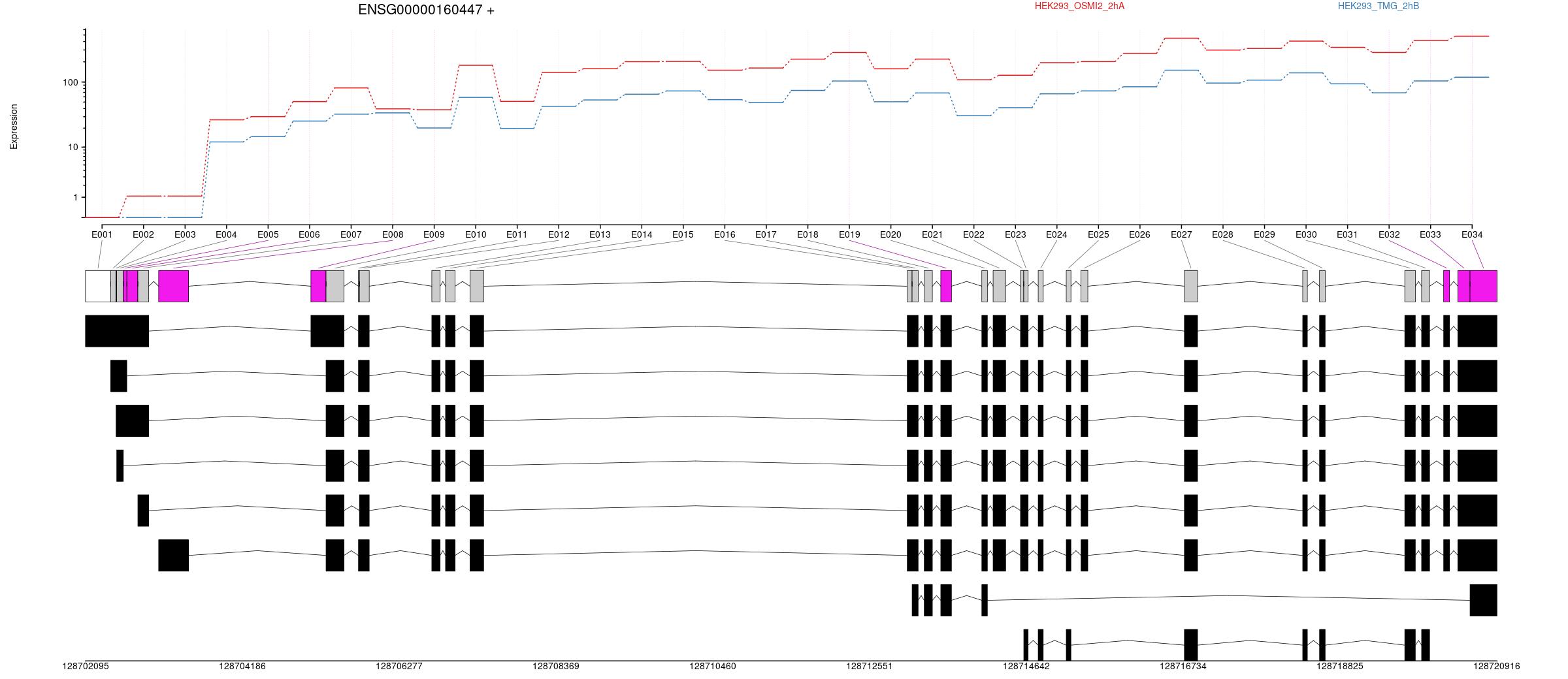The image size is (1568, 679).
Task: Click the white first exon box in gene model
Action: coord(98,286)
